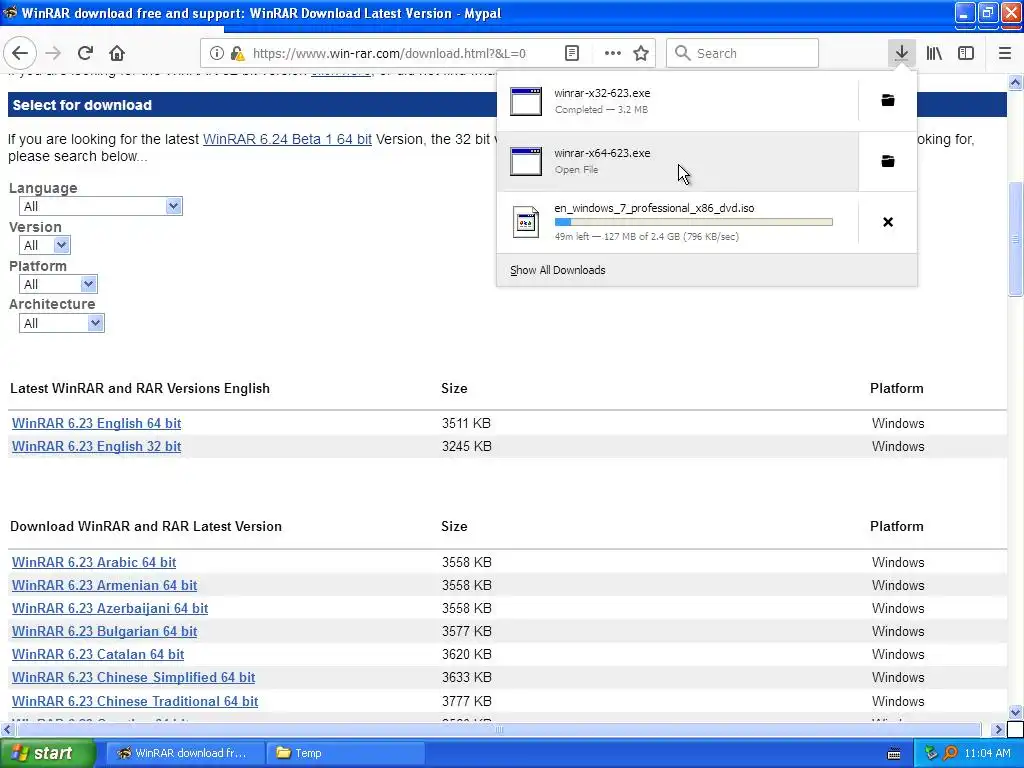The height and width of the screenshot is (768, 1024).
Task: Download WinRAR 6.23 Arabic 64 bit
Action: click(x=94, y=562)
